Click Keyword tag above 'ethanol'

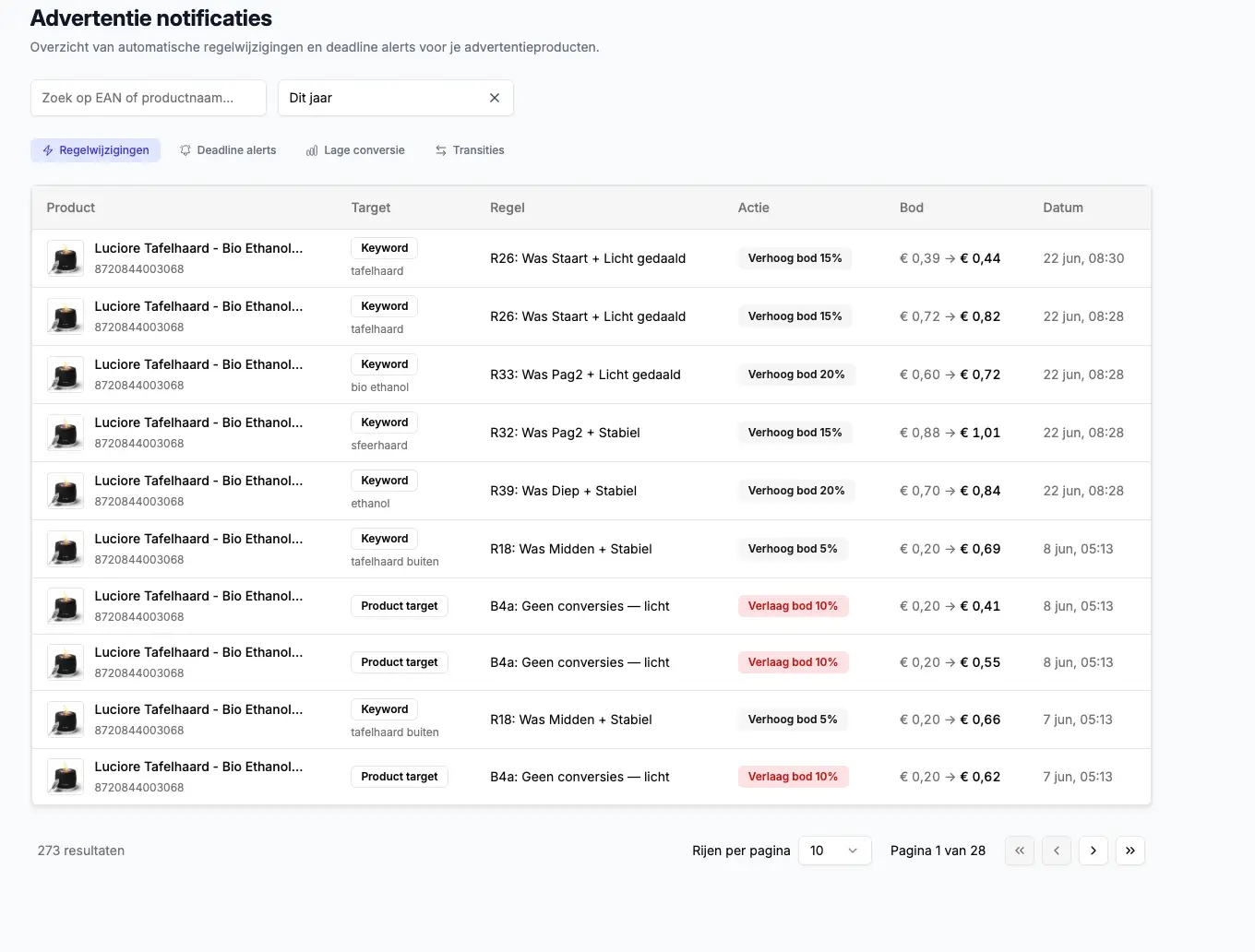[385, 481]
